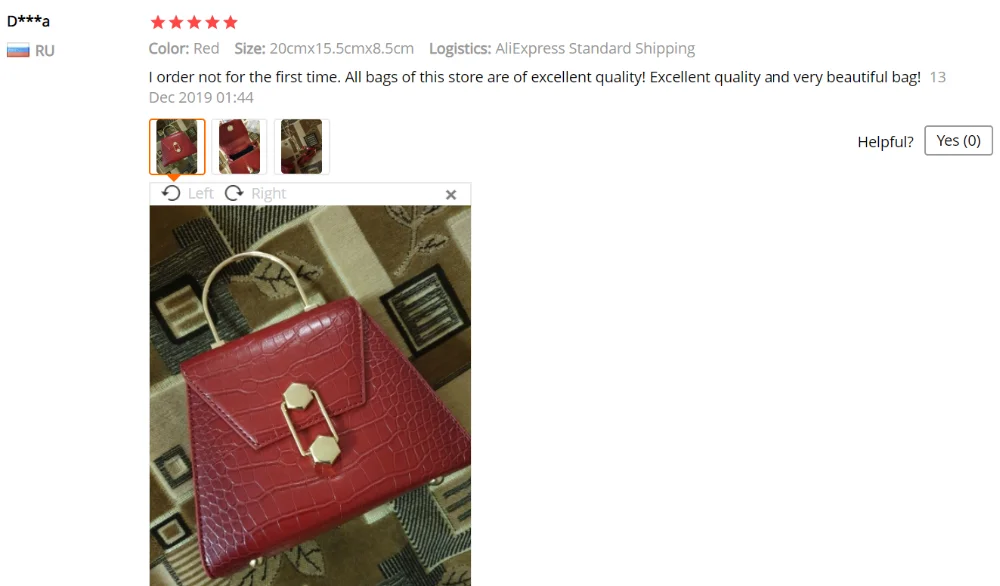Click the rotate left arrow icon
The height and width of the screenshot is (586, 1000).
tap(170, 193)
